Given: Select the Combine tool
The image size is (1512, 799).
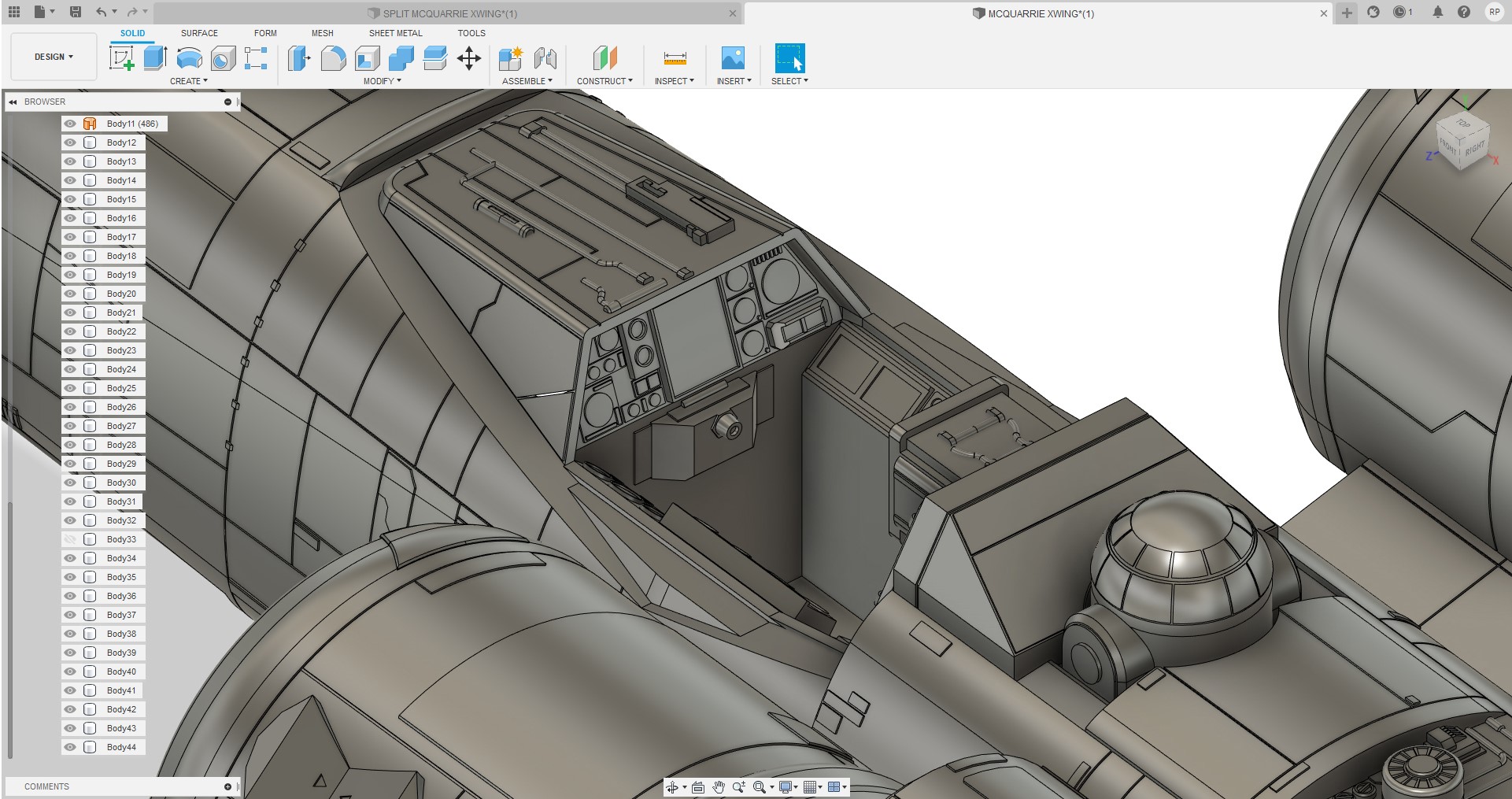Looking at the screenshot, I should coord(401,58).
